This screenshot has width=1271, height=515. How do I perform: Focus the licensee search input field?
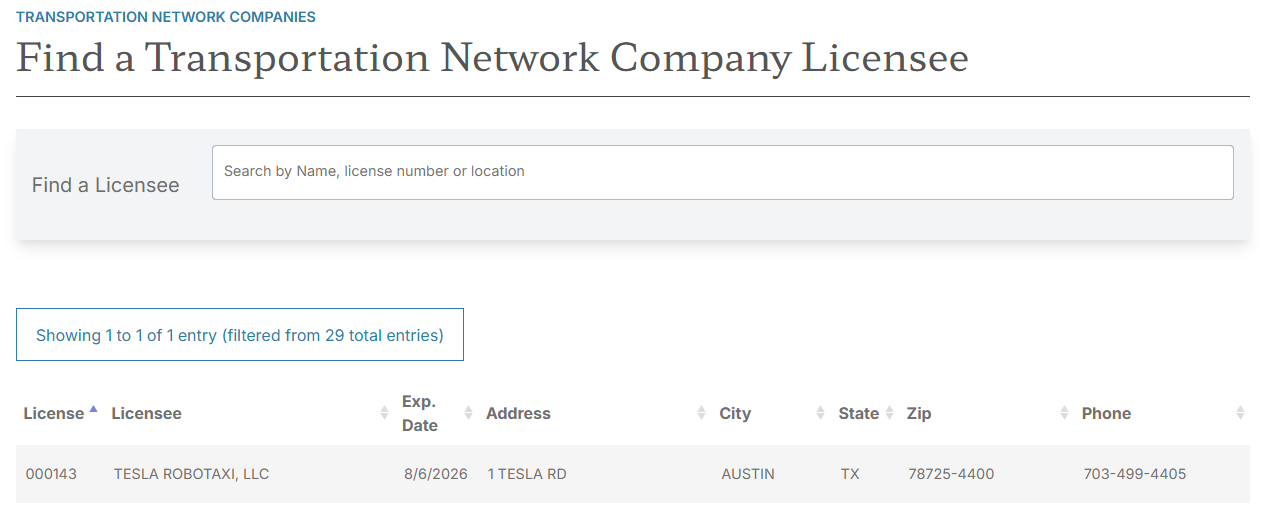[x=722, y=172]
